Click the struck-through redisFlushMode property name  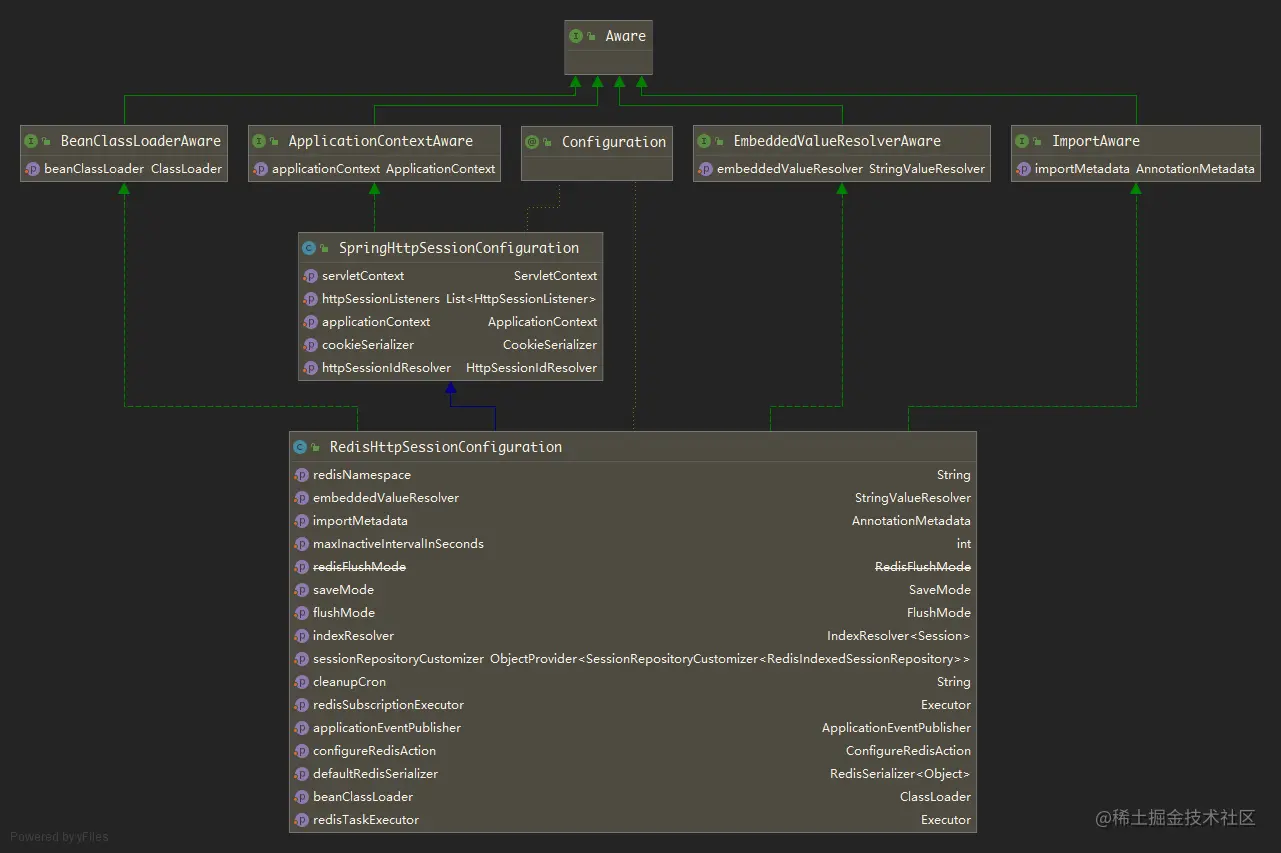pos(360,567)
